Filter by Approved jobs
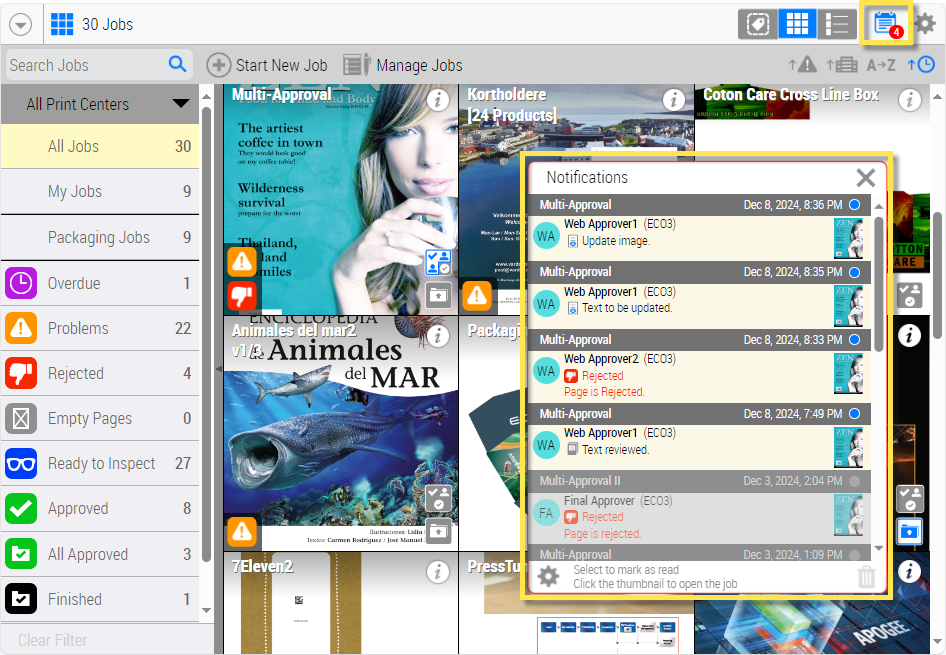The width and height of the screenshot is (946, 655). pyautogui.click(x=100, y=508)
